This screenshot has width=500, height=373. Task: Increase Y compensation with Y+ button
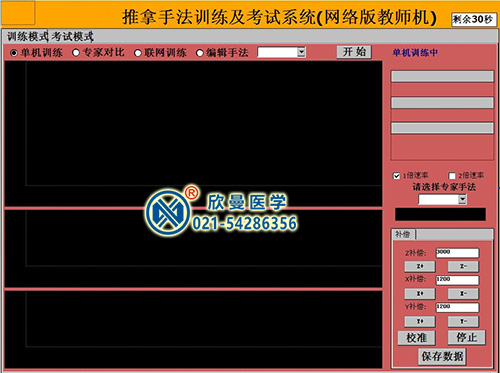(420, 321)
